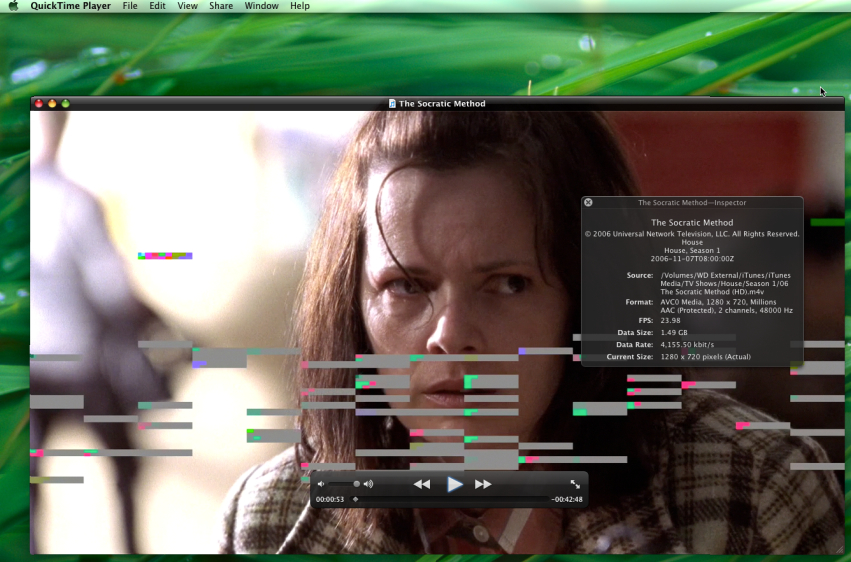Click the red close button of the movie window
This screenshot has height=562, width=851.
(x=39, y=103)
